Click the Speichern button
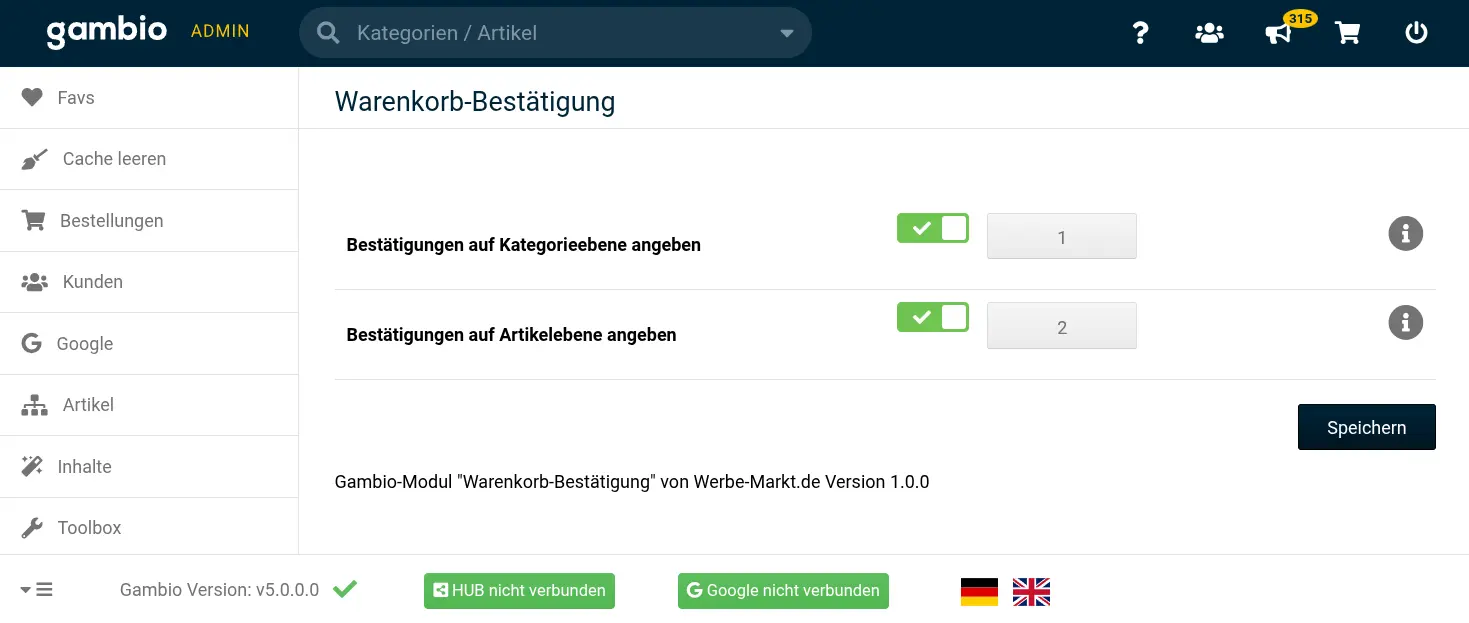 (x=1366, y=427)
